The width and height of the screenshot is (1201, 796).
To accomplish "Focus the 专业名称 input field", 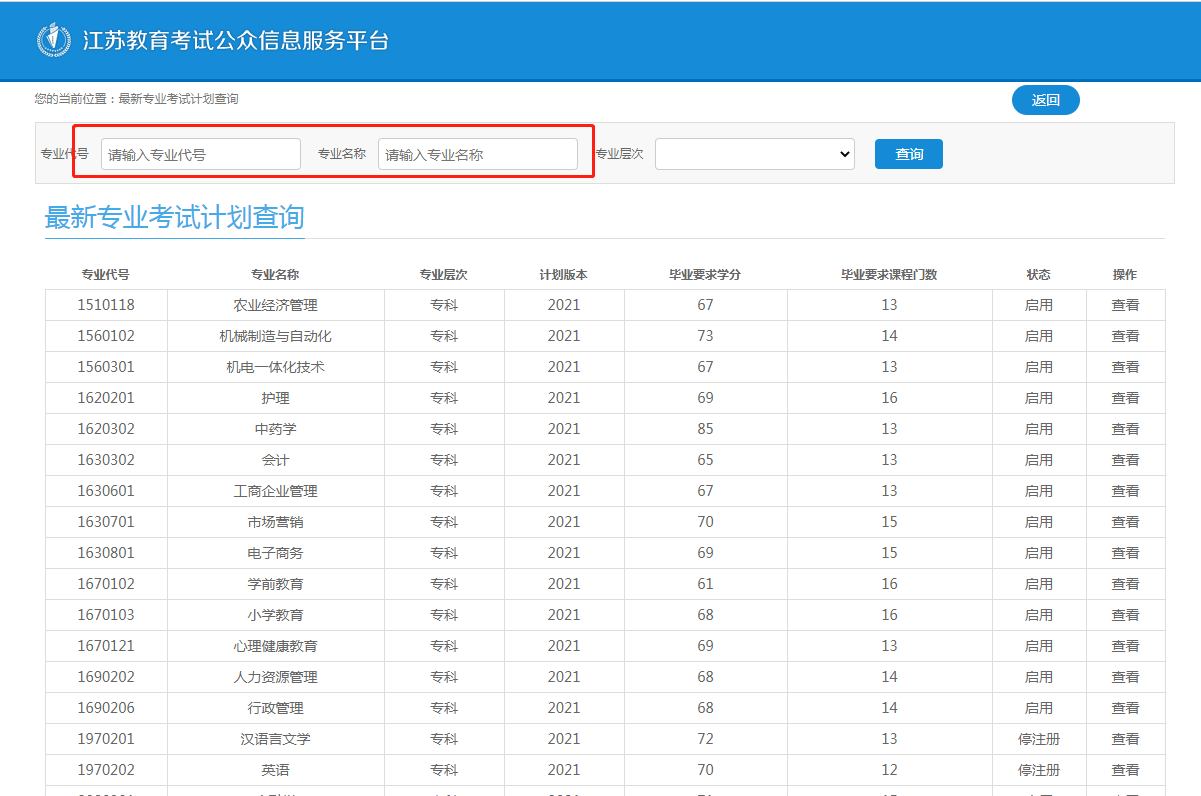I will click(x=477, y=154).
